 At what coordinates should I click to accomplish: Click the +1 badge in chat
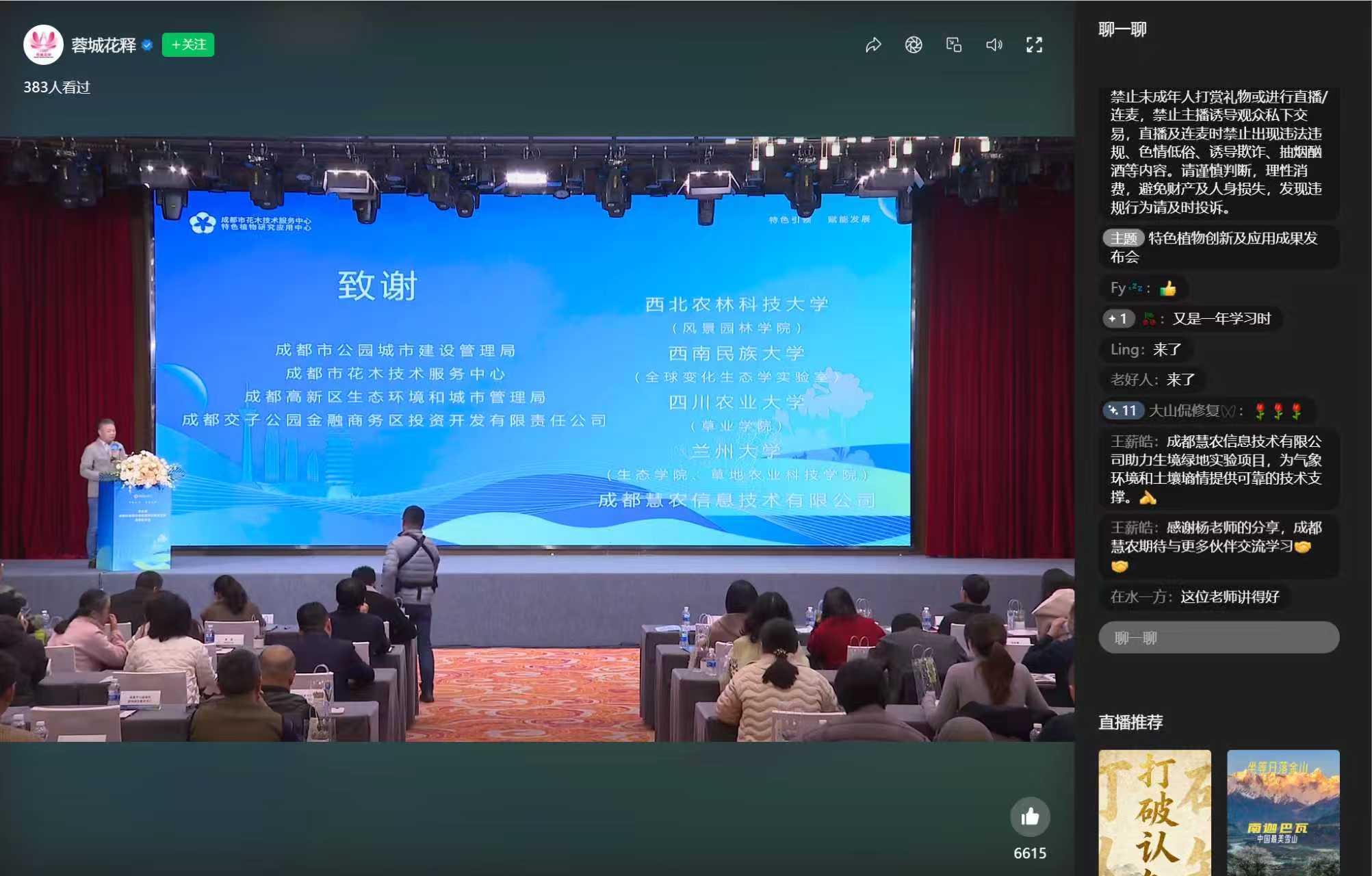1118,319
